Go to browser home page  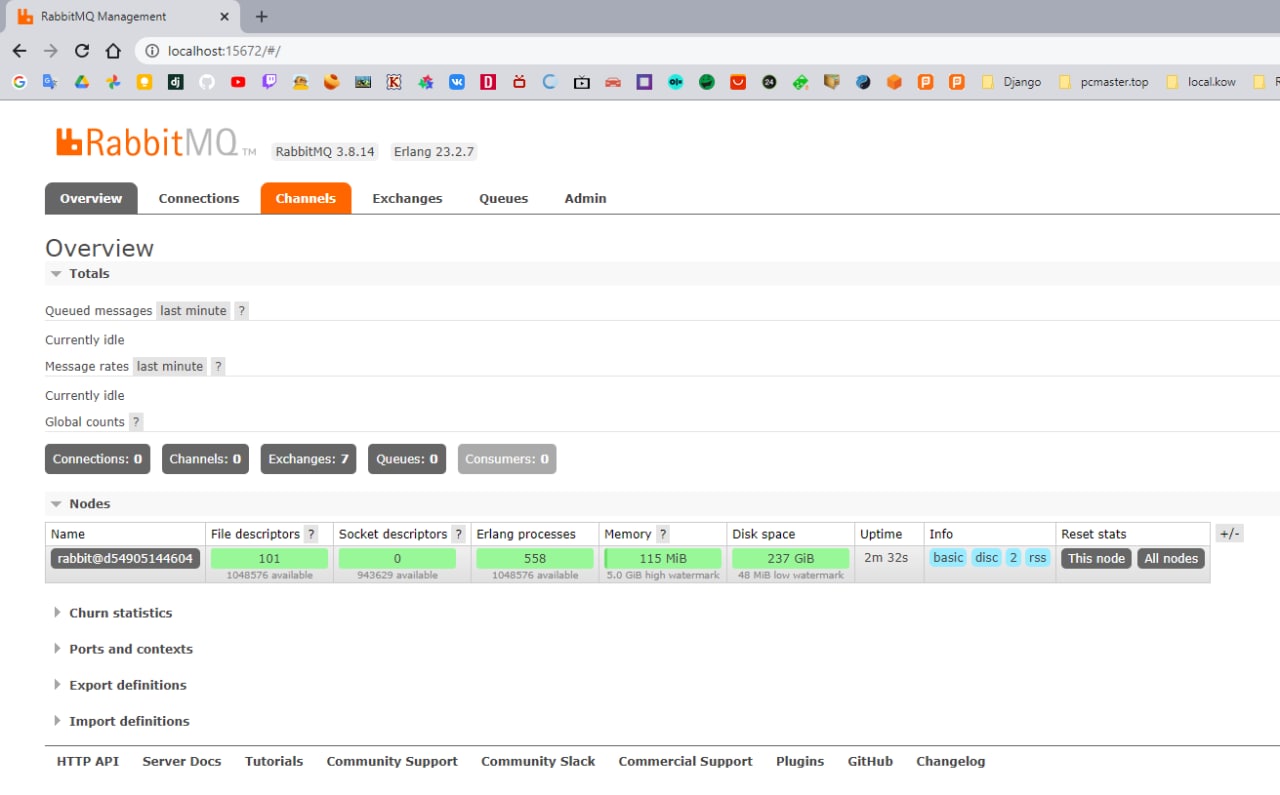[x=113, y=50]
